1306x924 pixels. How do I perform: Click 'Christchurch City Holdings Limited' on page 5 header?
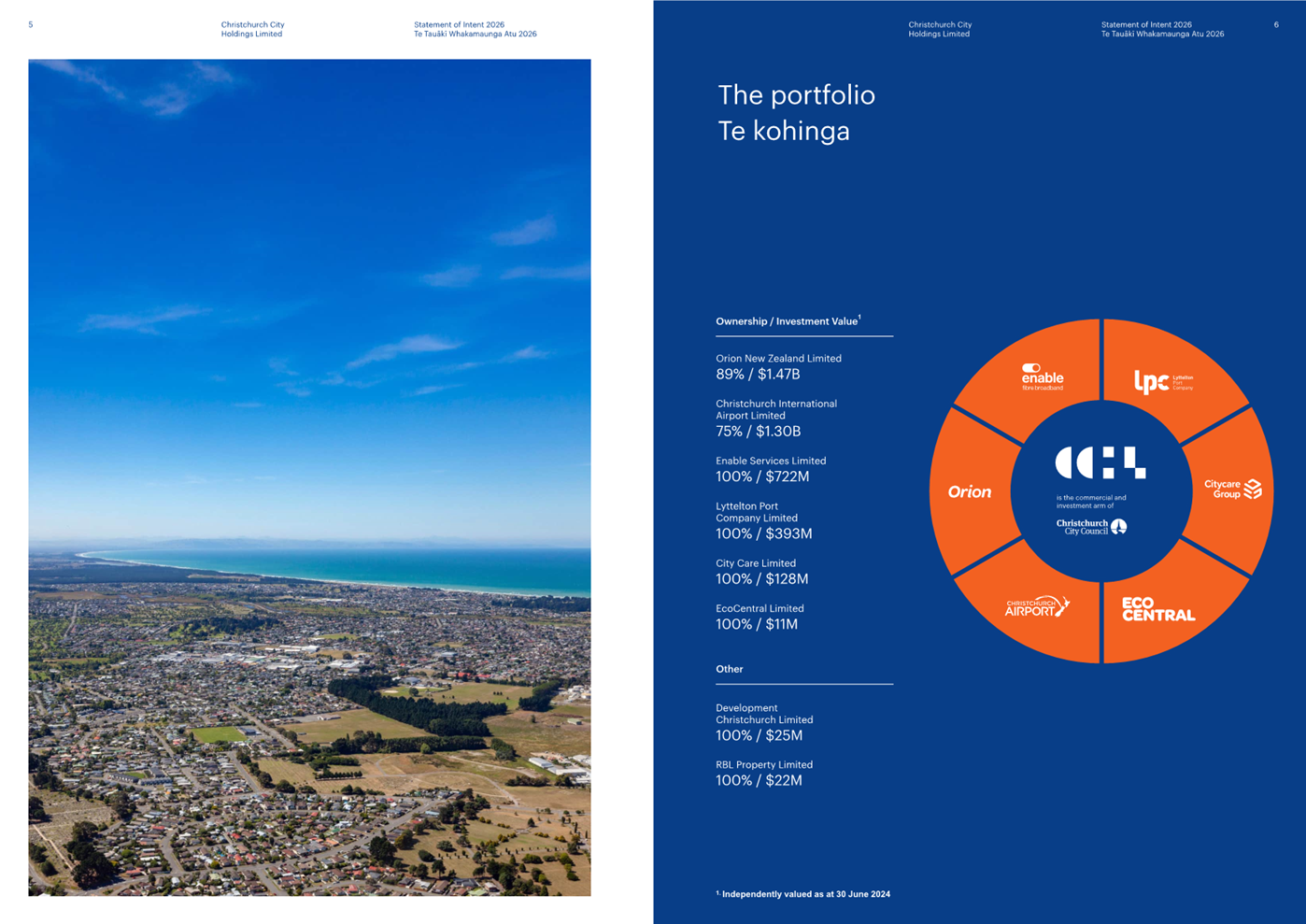pyautogui.click(x=252, y=29)
